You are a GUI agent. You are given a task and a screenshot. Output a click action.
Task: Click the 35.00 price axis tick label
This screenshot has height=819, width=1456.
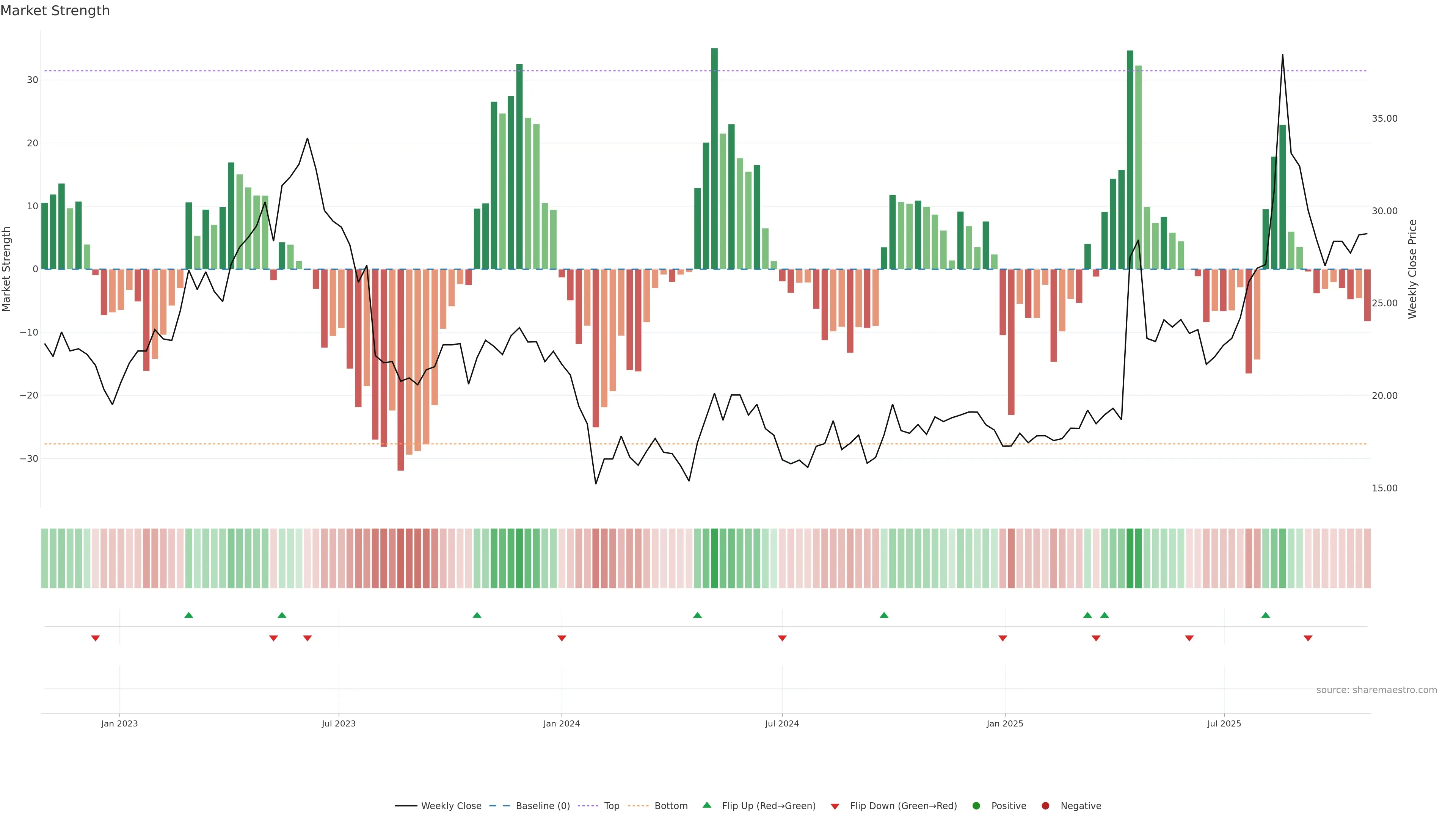[x=1384, y=119]
